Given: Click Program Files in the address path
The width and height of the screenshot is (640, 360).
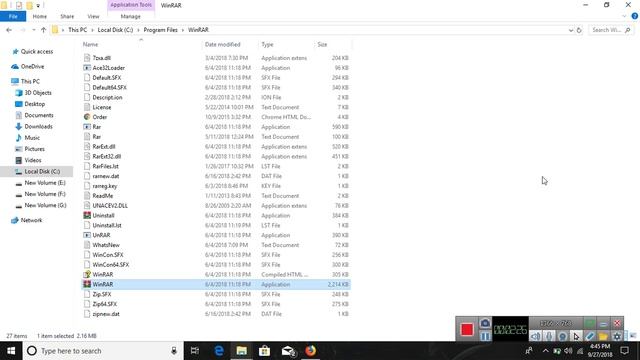Looking at the screenshot, I should (x=160, y=30).
